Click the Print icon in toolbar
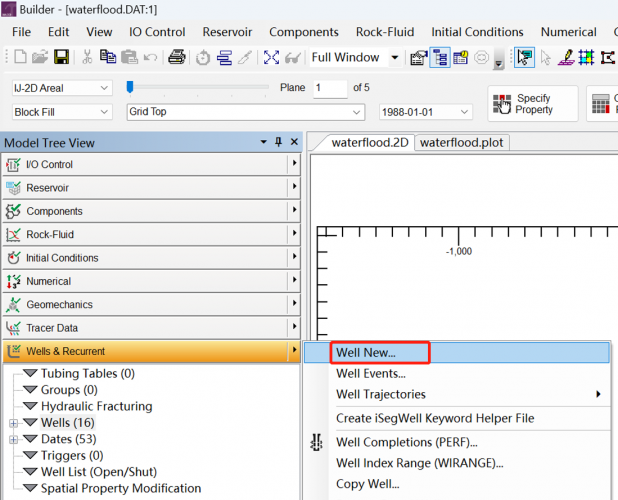Viewport: 618px width, 500px height. (x=176, y=58)
